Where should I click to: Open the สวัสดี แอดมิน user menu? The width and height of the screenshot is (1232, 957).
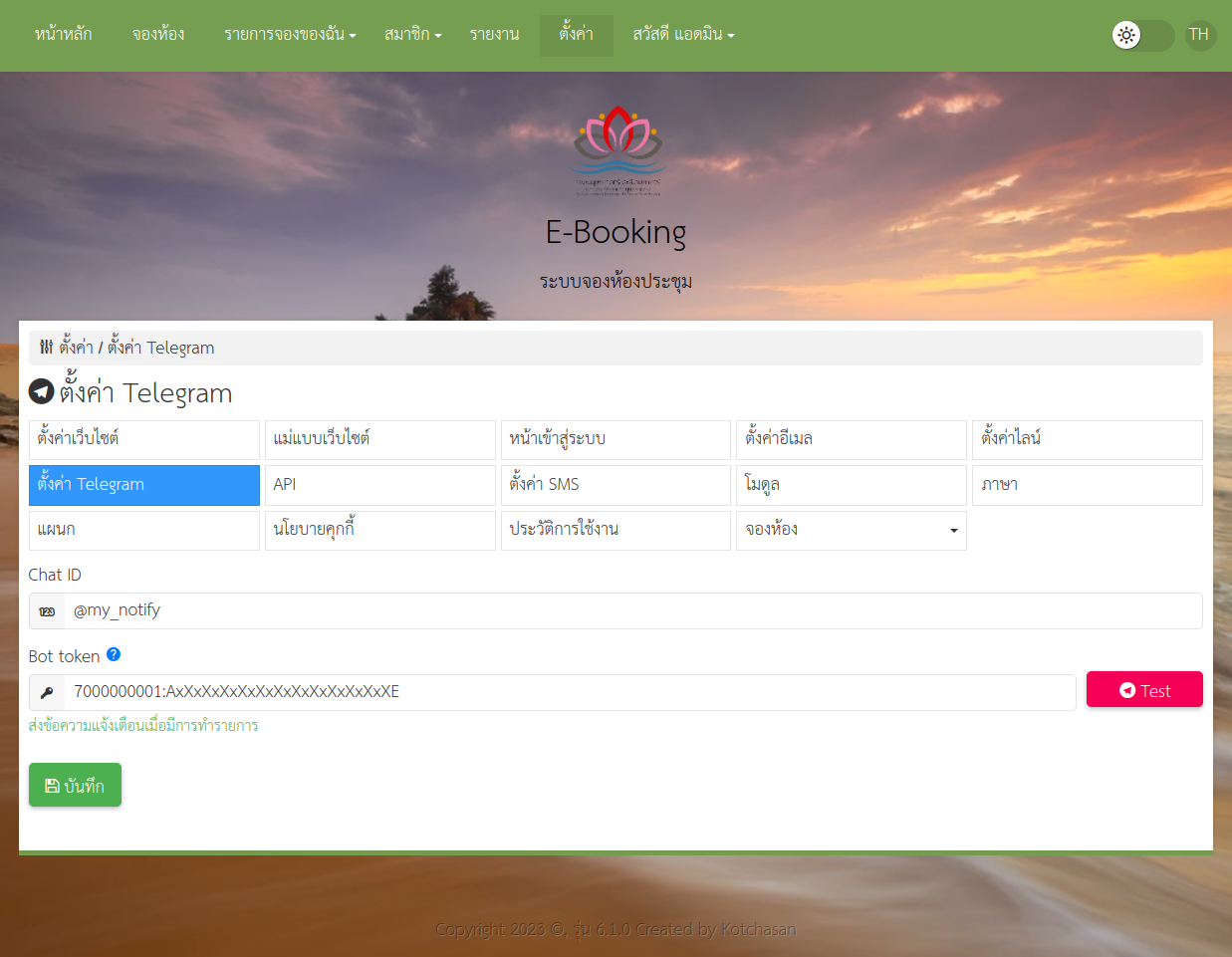click(684, 35)
